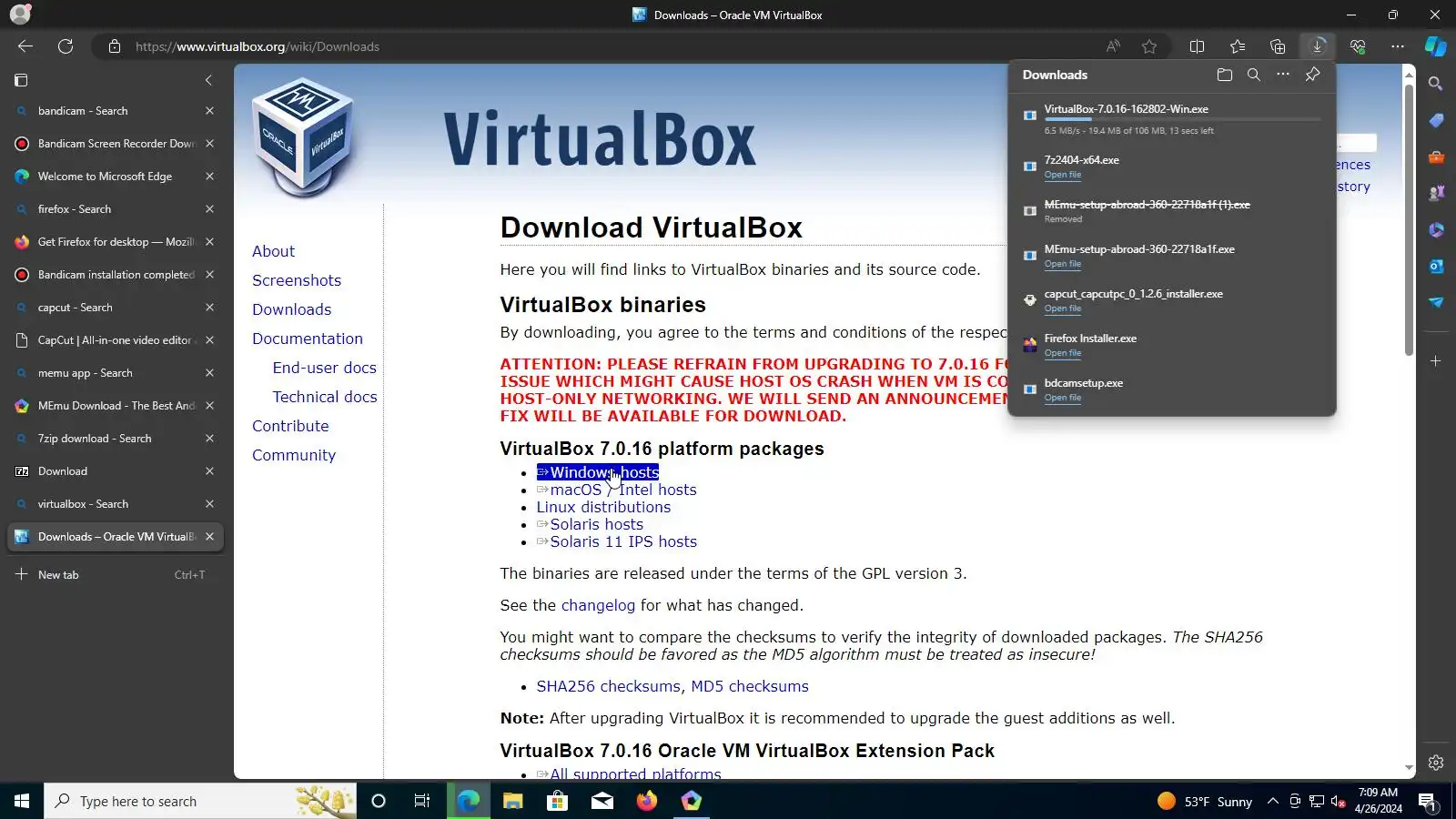1456x819 pixels.
Task: Open Read aloud icon in address bar
Action: (x=1113, y=46)
